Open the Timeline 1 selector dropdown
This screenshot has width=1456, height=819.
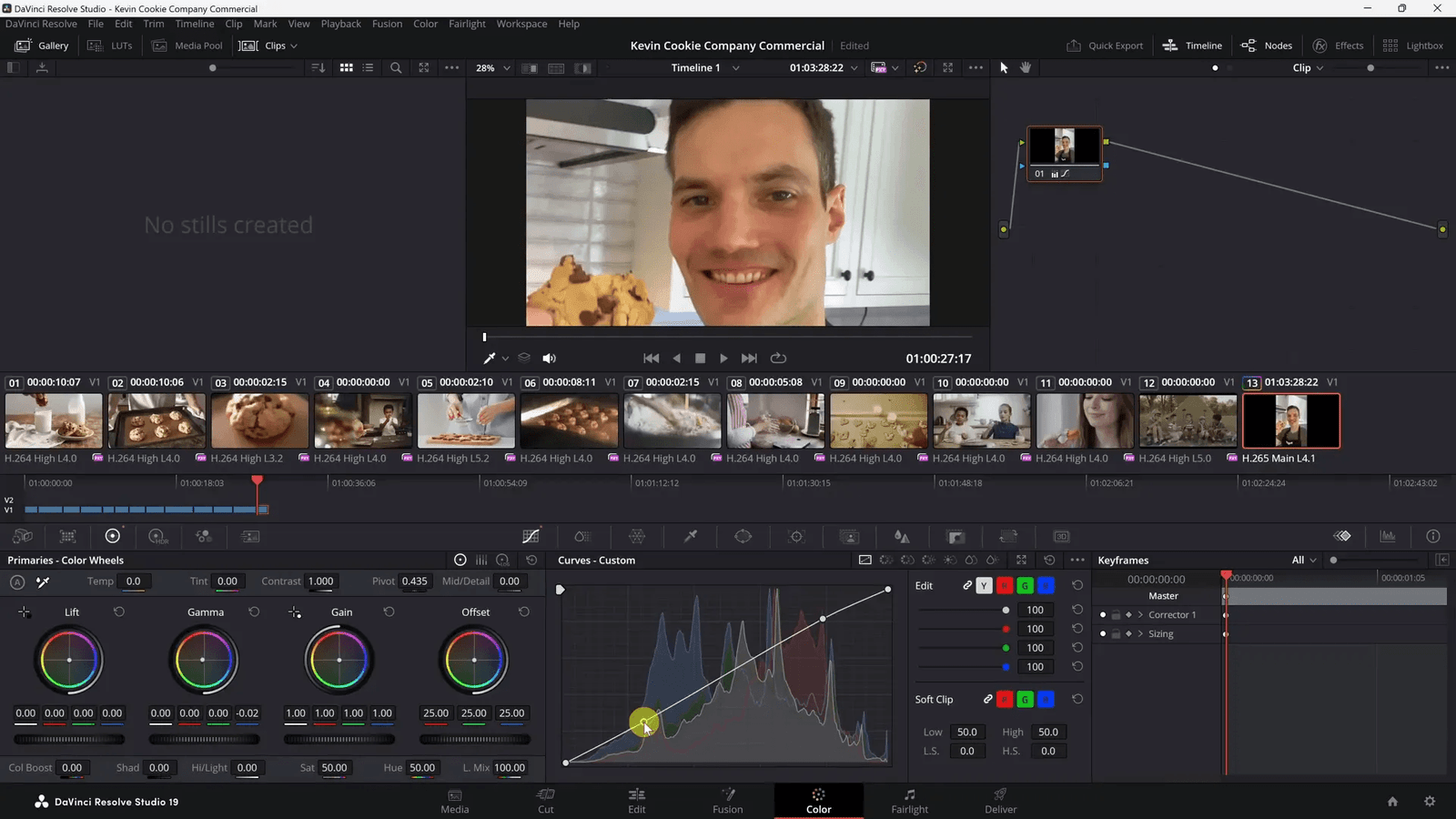click(705, 68)
